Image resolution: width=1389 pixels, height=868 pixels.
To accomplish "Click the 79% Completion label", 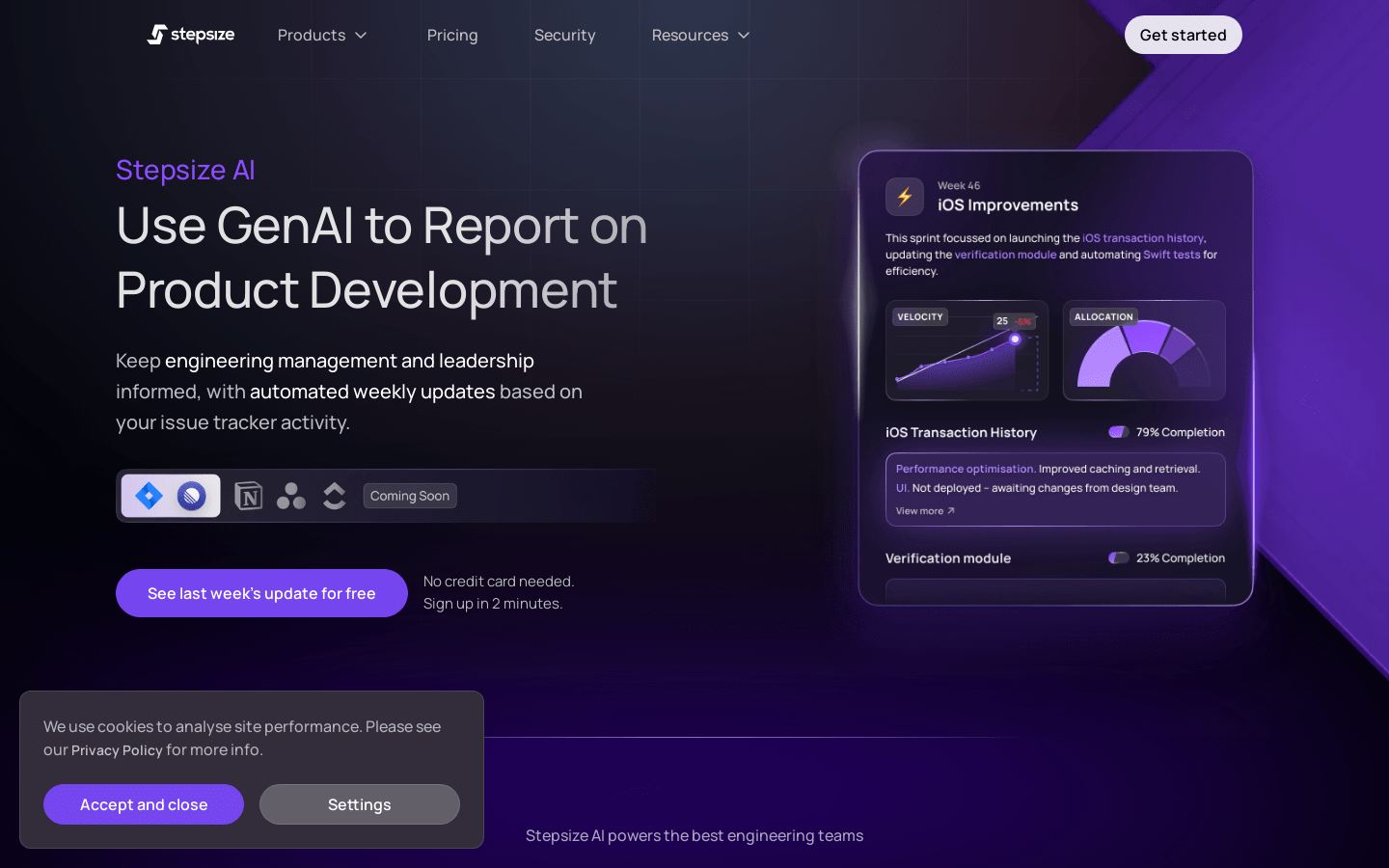I will tap(1181, 432).
